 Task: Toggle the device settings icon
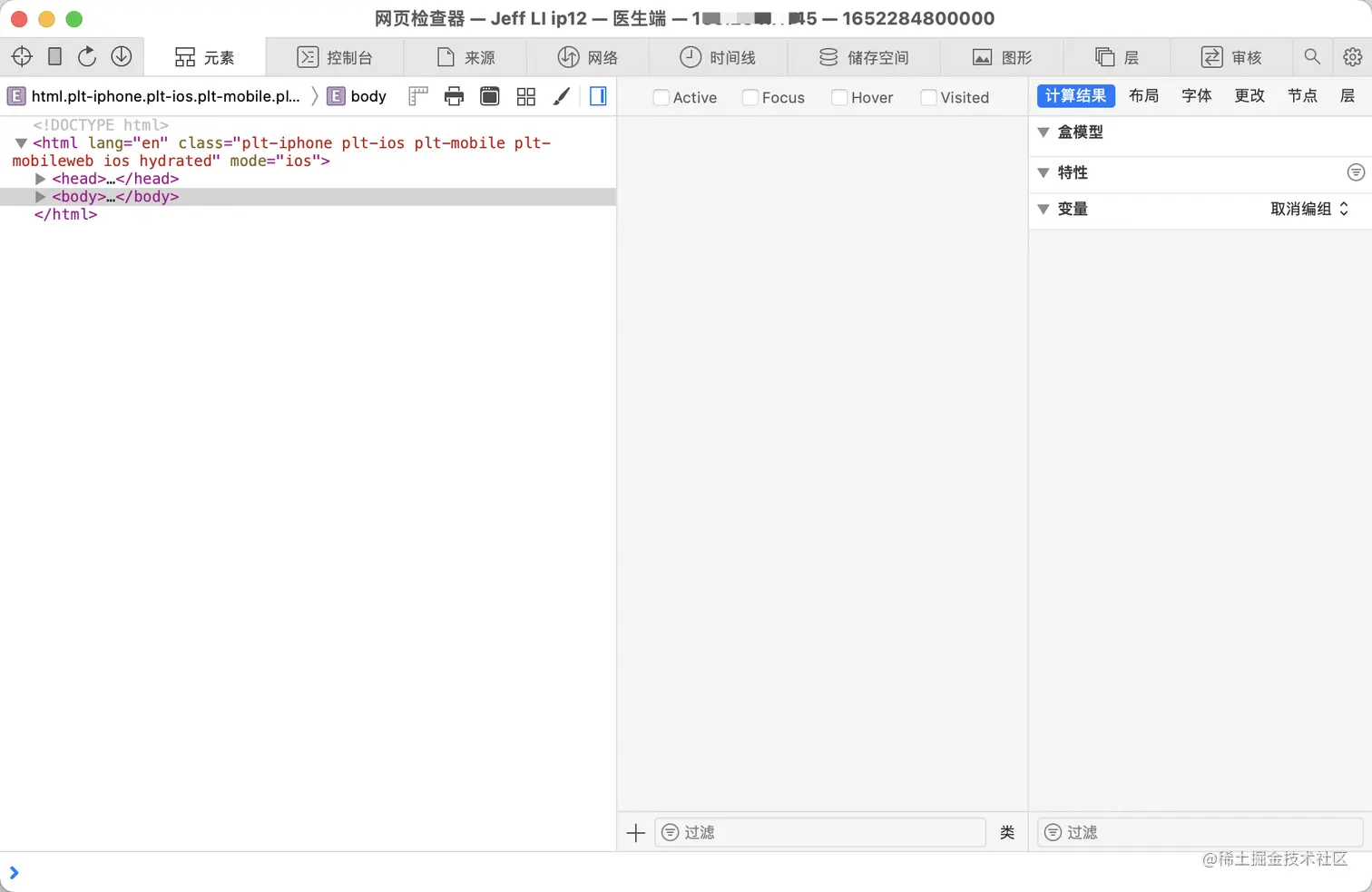pos(54,56)
